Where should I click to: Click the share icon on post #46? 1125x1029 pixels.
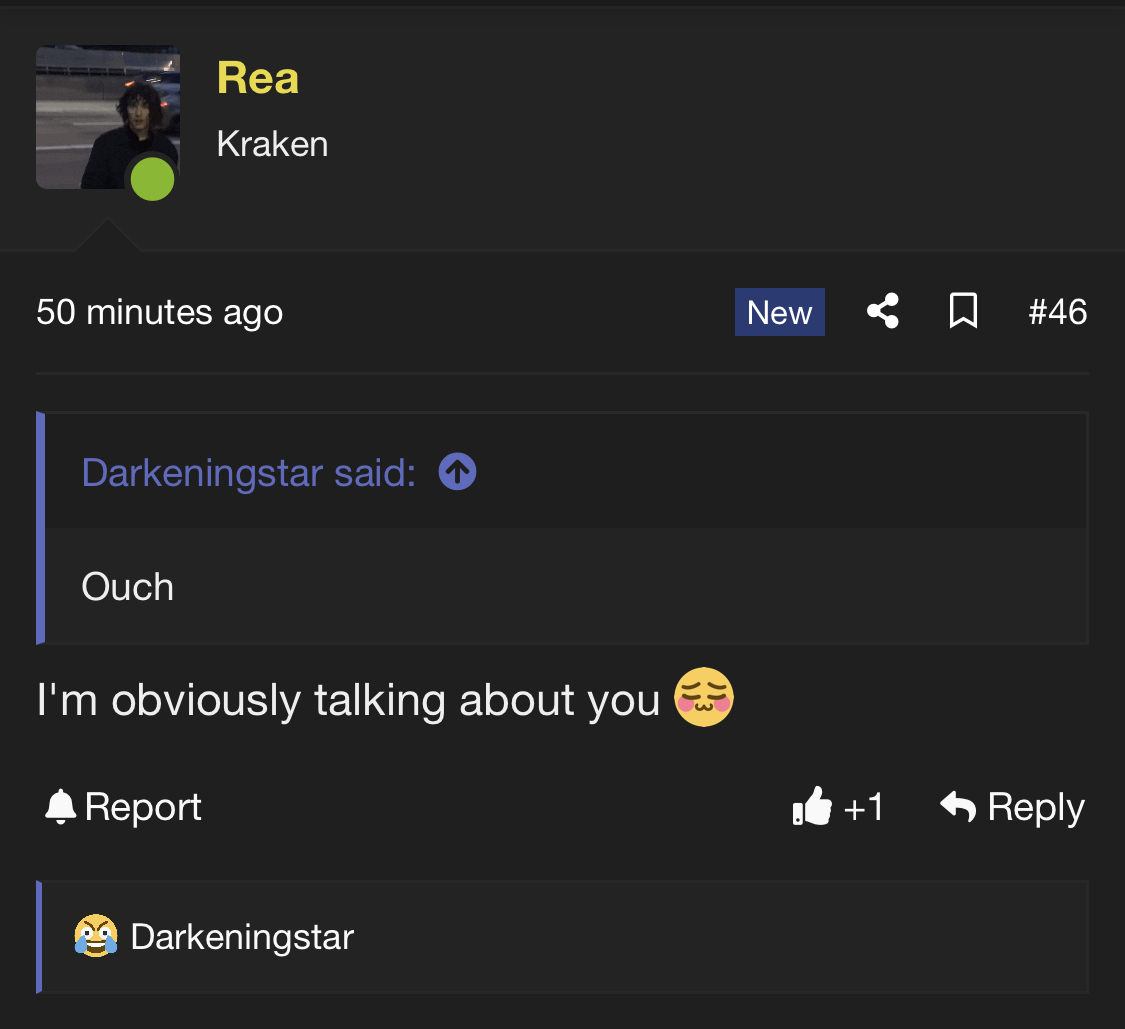click(x=883, y=312)
